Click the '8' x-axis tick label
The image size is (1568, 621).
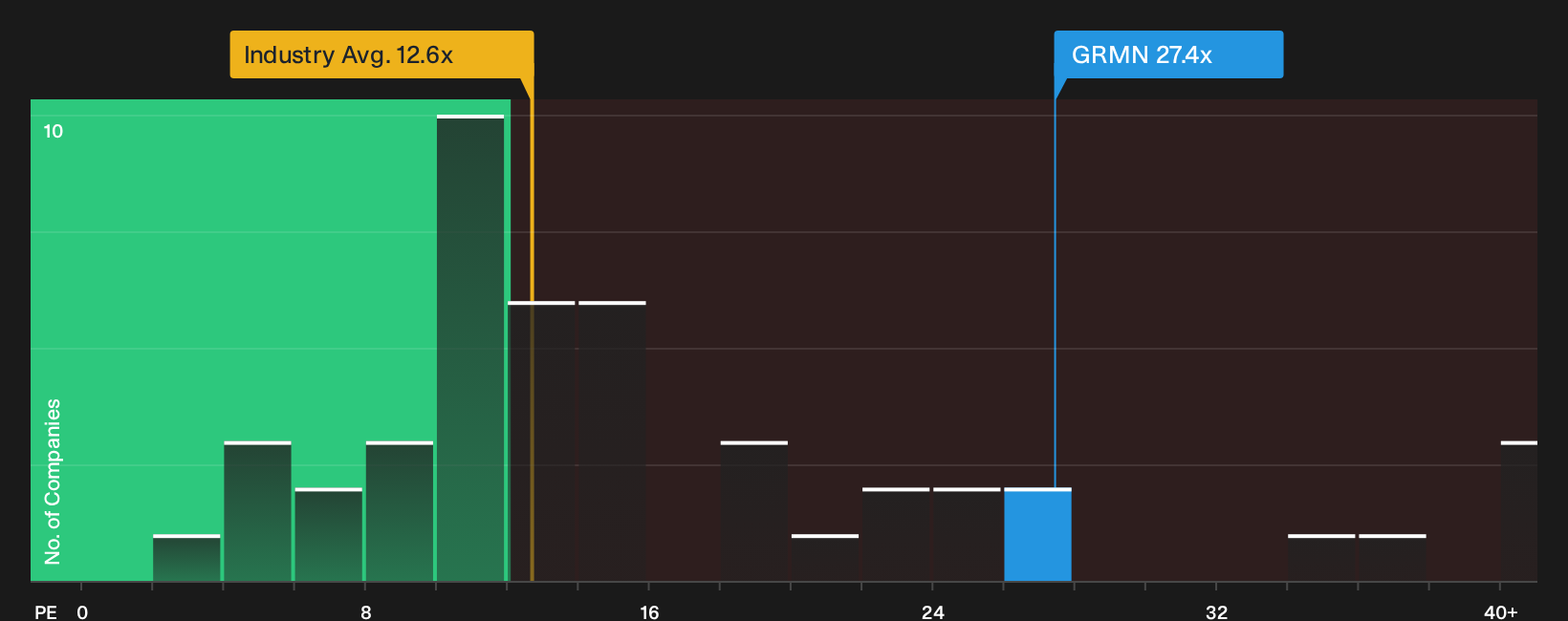[366, 611]
